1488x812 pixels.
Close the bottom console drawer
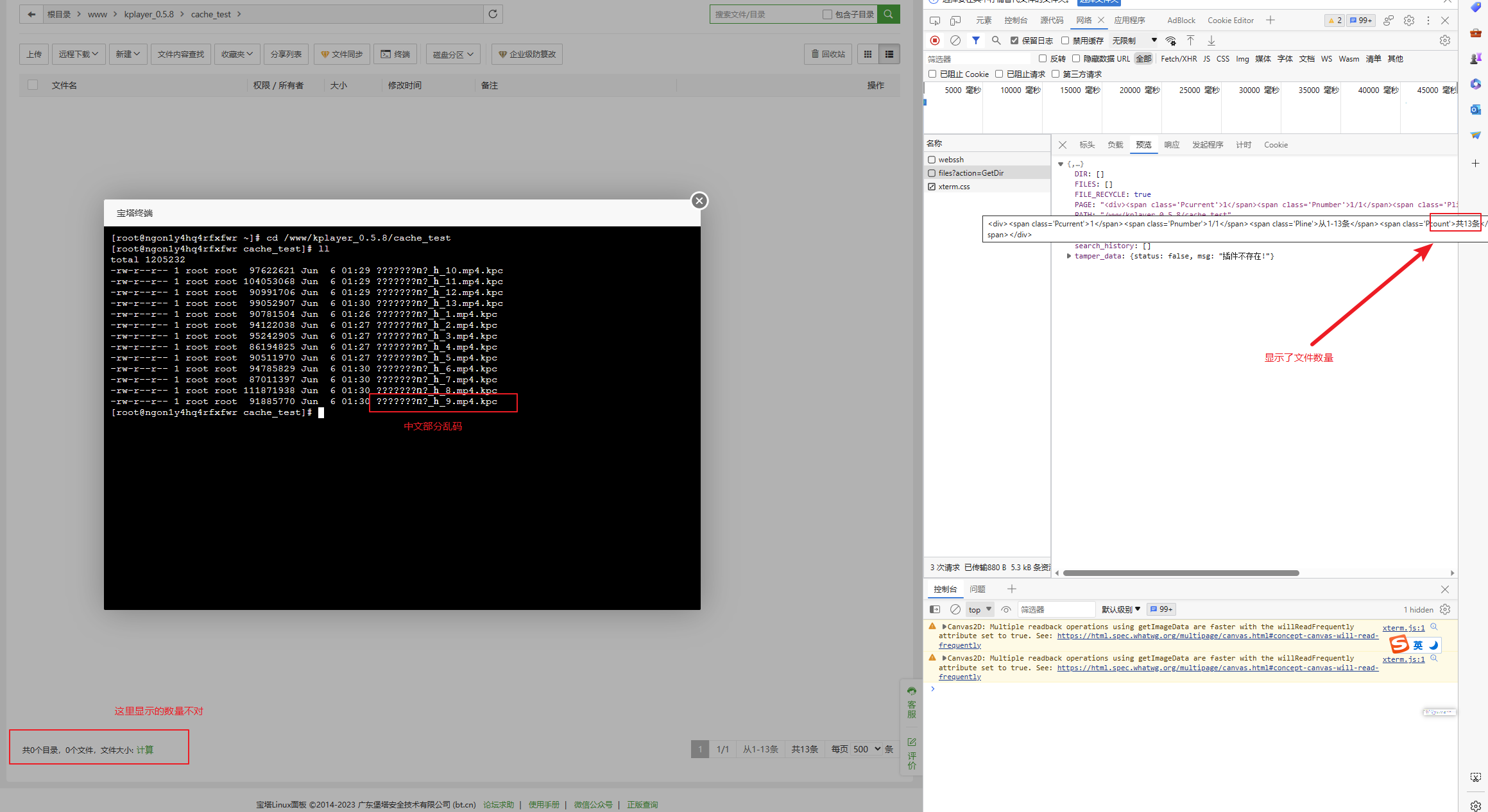click(x=1445, y=589)
